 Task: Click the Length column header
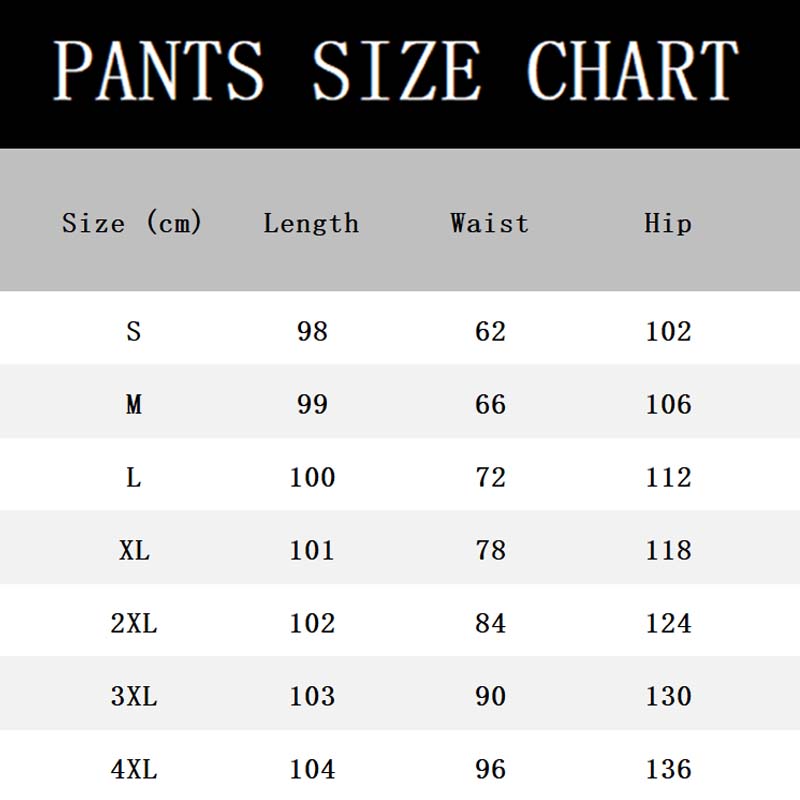point(311,223)
